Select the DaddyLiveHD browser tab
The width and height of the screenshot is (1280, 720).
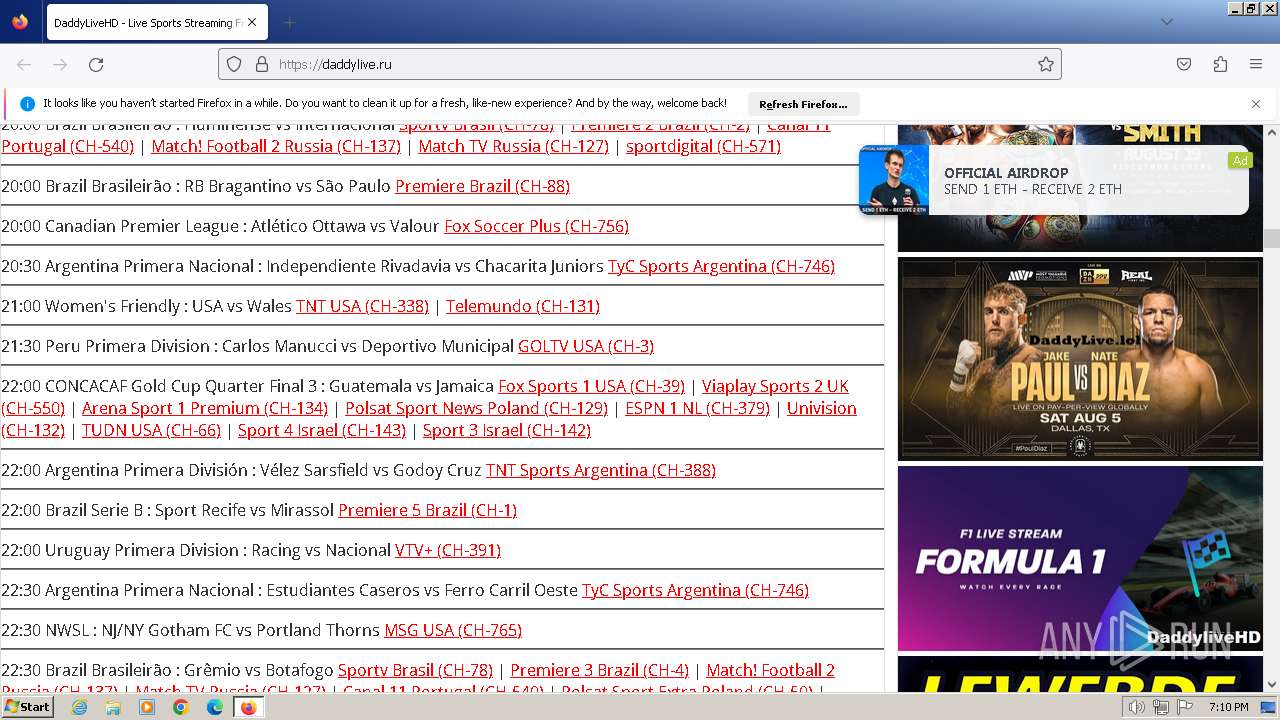point(155,22)
